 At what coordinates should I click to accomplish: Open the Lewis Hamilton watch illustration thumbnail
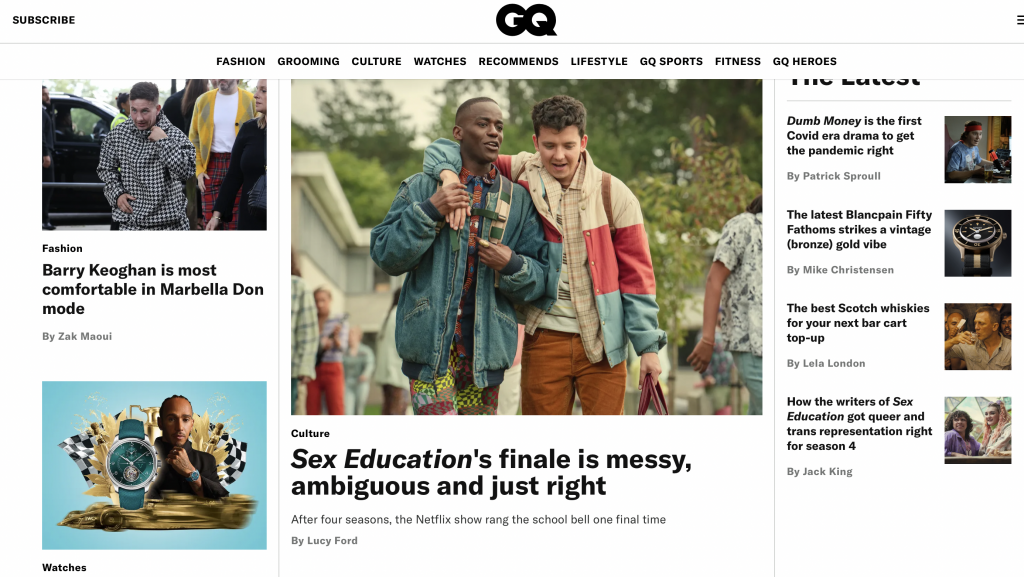click(x=154, y=465)
